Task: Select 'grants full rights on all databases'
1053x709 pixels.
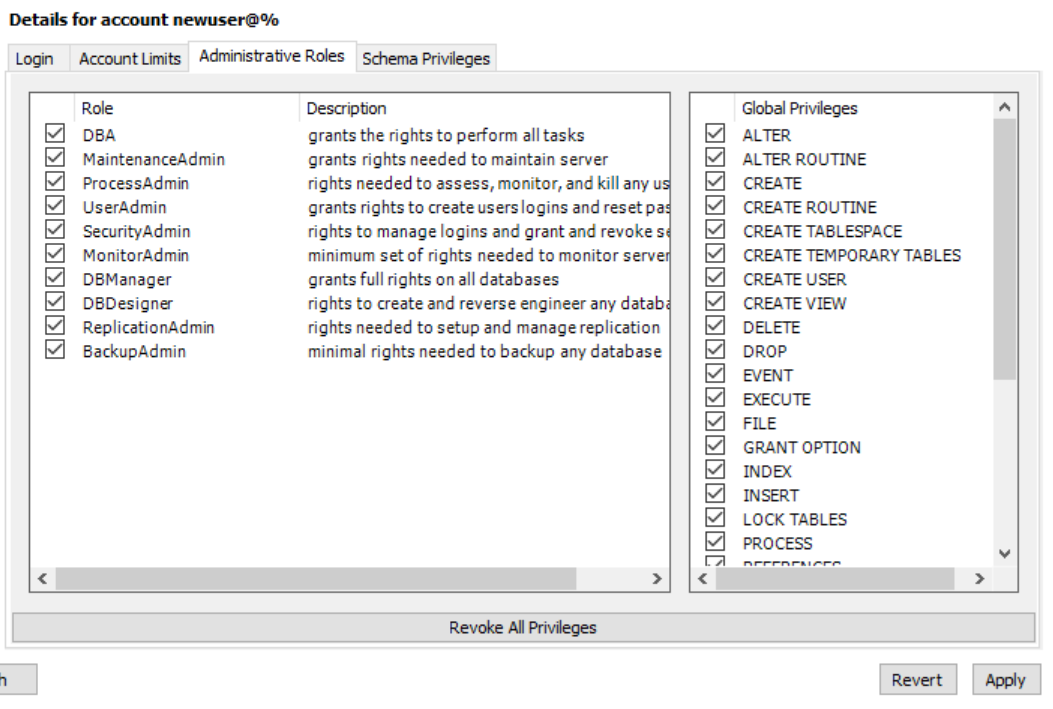Action: (433, 279)
